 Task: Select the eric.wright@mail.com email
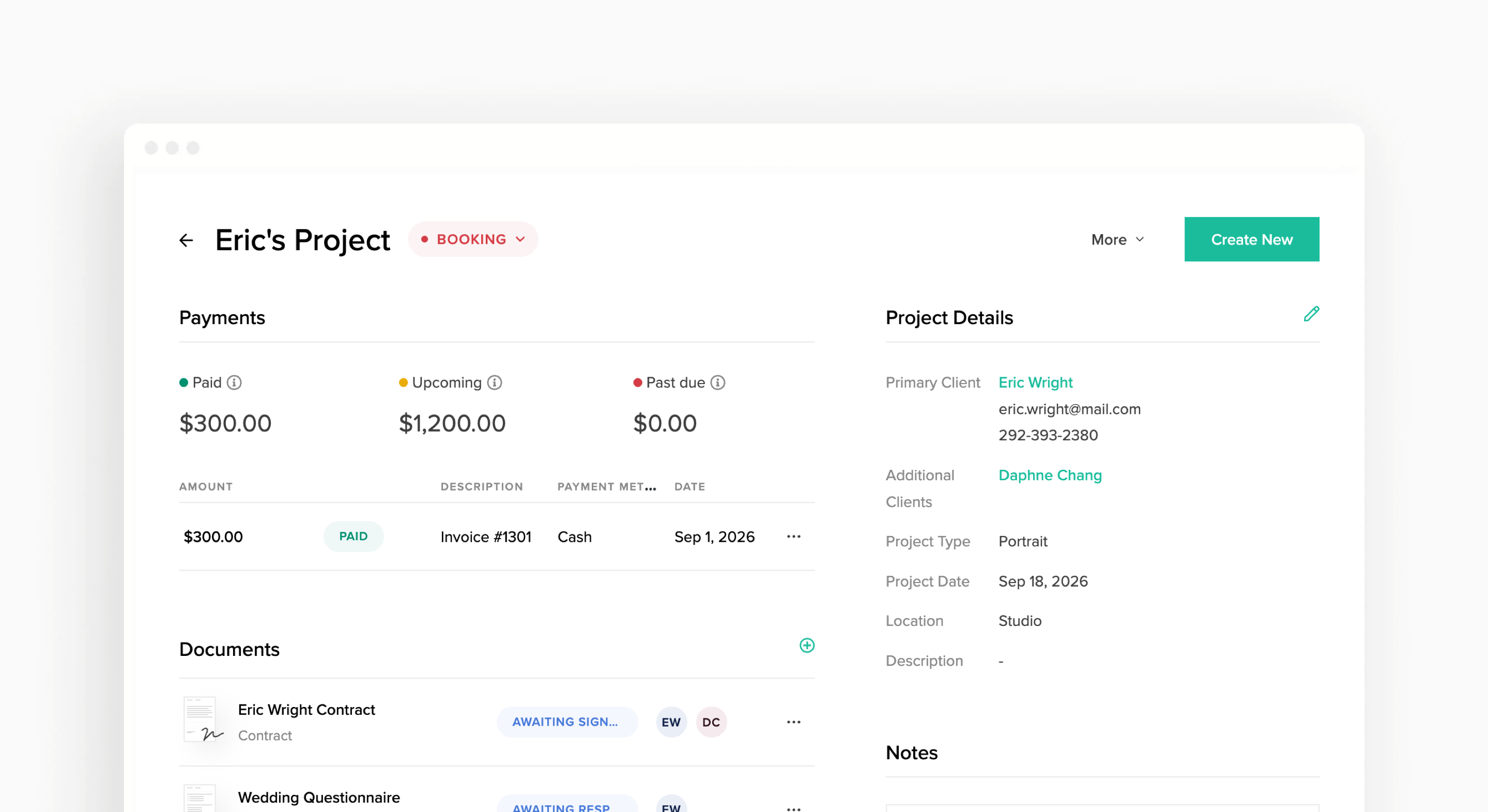point(1069,409)
